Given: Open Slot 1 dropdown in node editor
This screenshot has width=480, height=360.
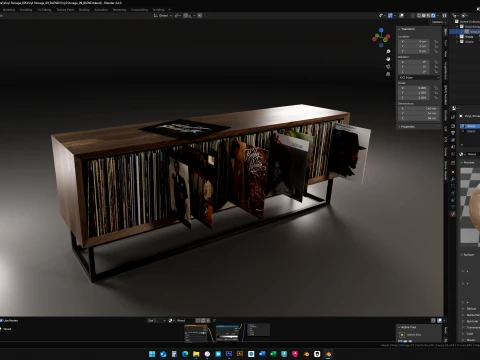Looking at the screenshot, I should coord(156,320).
